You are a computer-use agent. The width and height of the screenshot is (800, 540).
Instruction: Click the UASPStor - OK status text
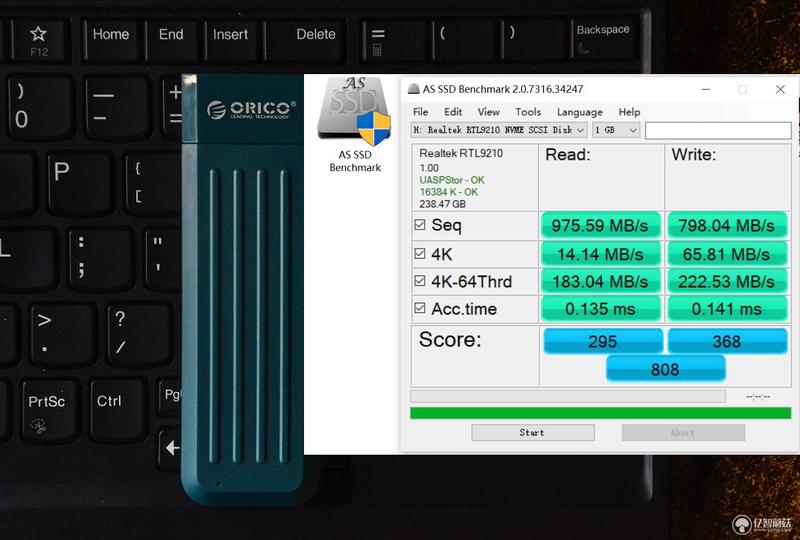452,180
